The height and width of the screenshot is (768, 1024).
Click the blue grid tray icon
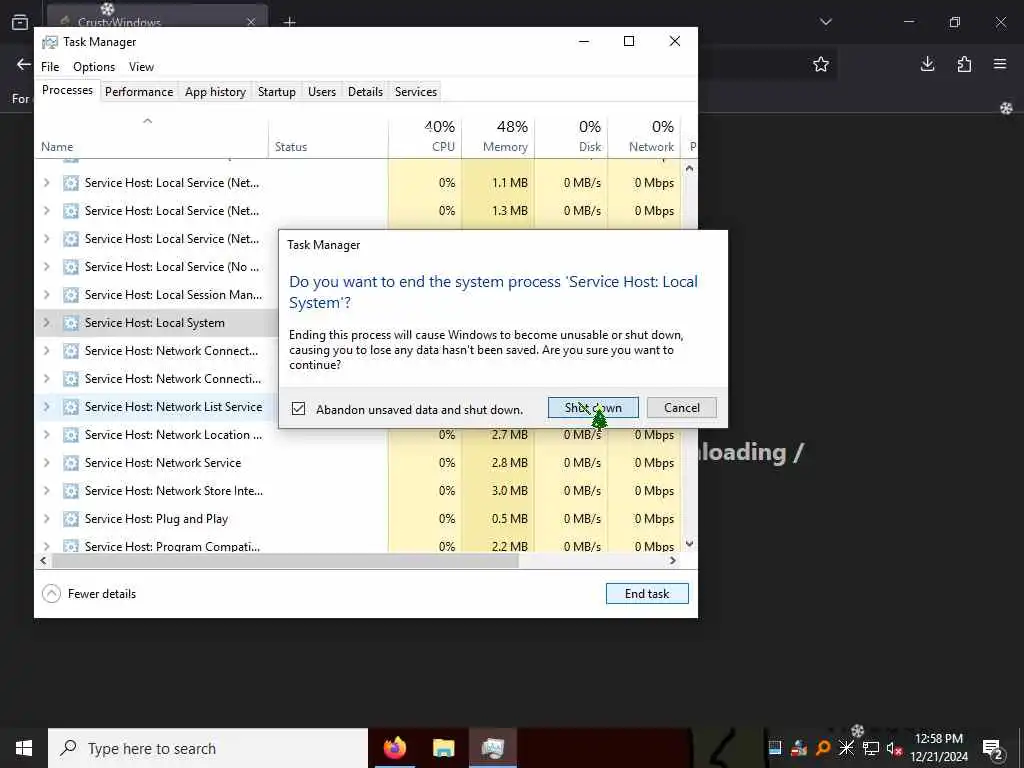pos(775,748)
